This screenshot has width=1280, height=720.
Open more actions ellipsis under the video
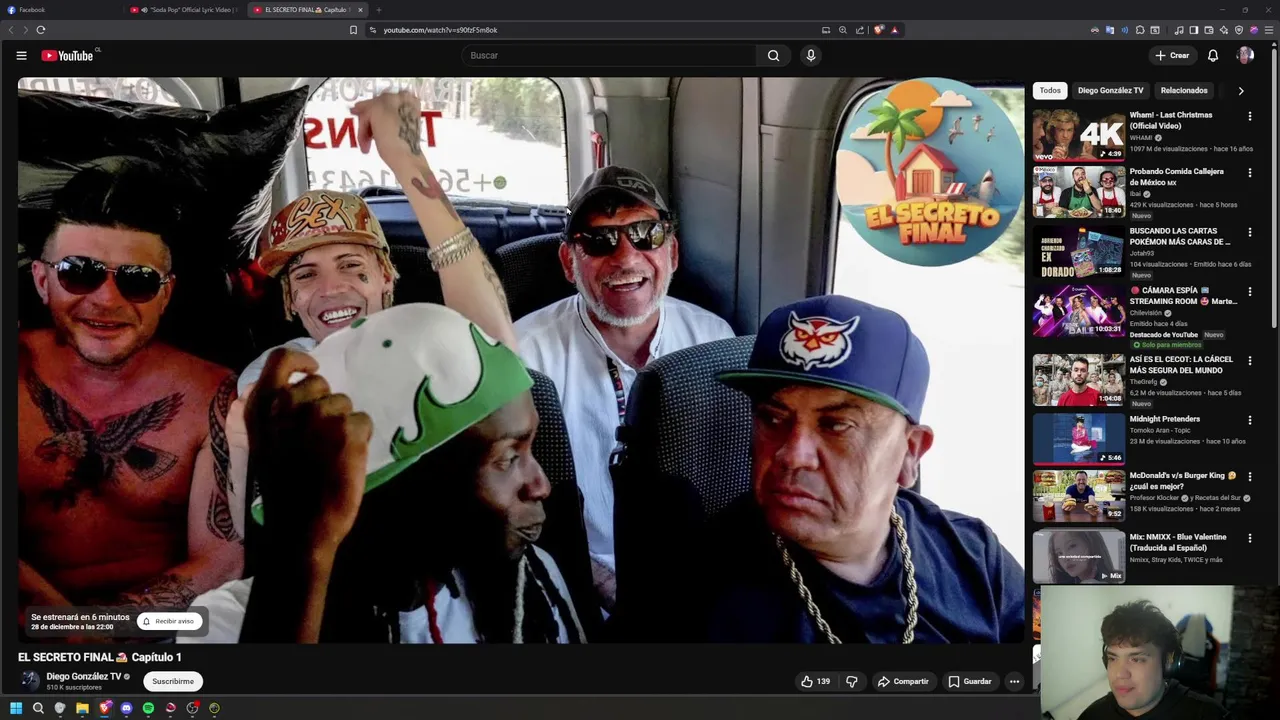tap(1014, 682)
